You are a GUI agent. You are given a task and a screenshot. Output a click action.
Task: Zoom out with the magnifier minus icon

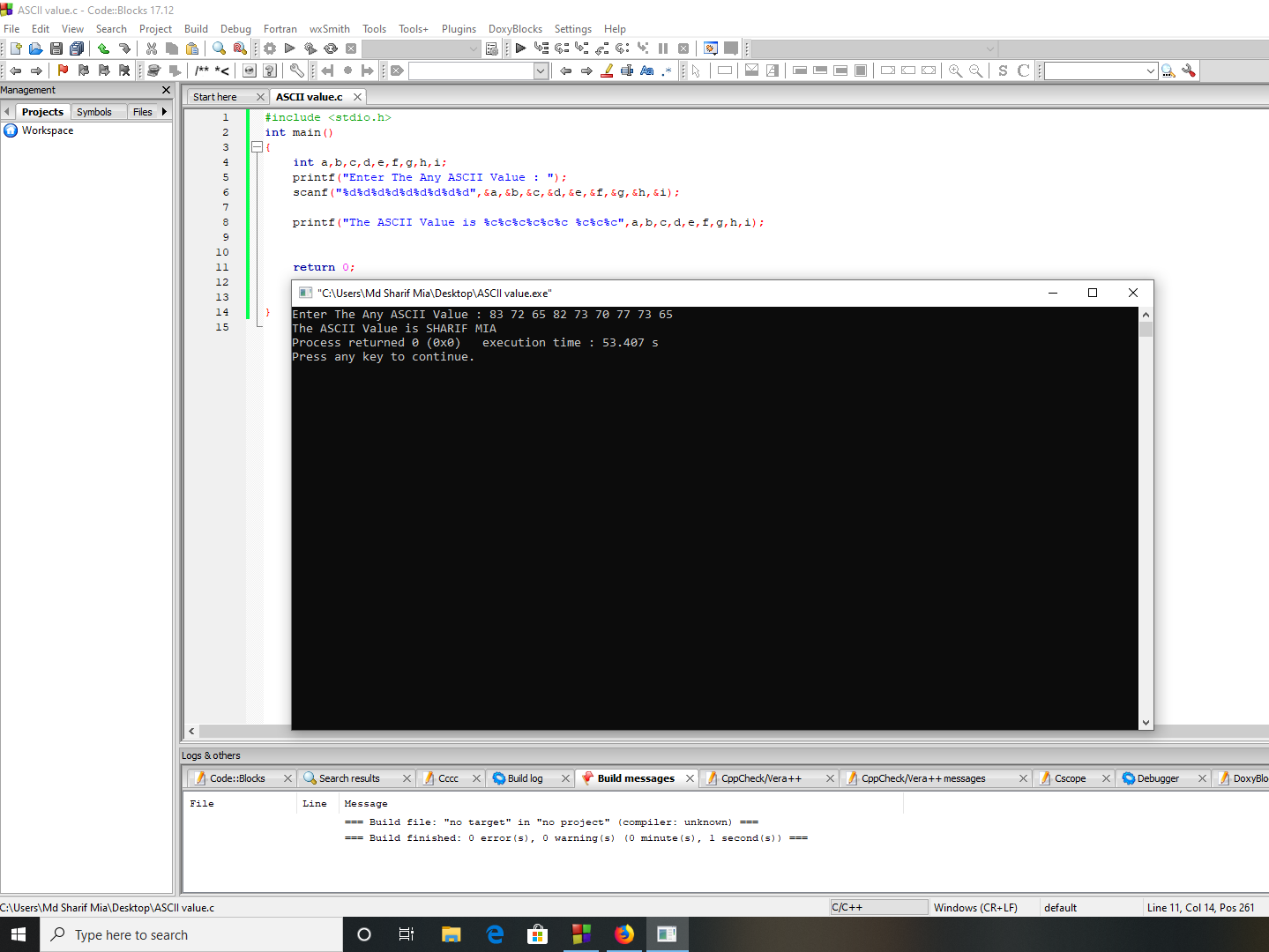click(x=975, y=71)
